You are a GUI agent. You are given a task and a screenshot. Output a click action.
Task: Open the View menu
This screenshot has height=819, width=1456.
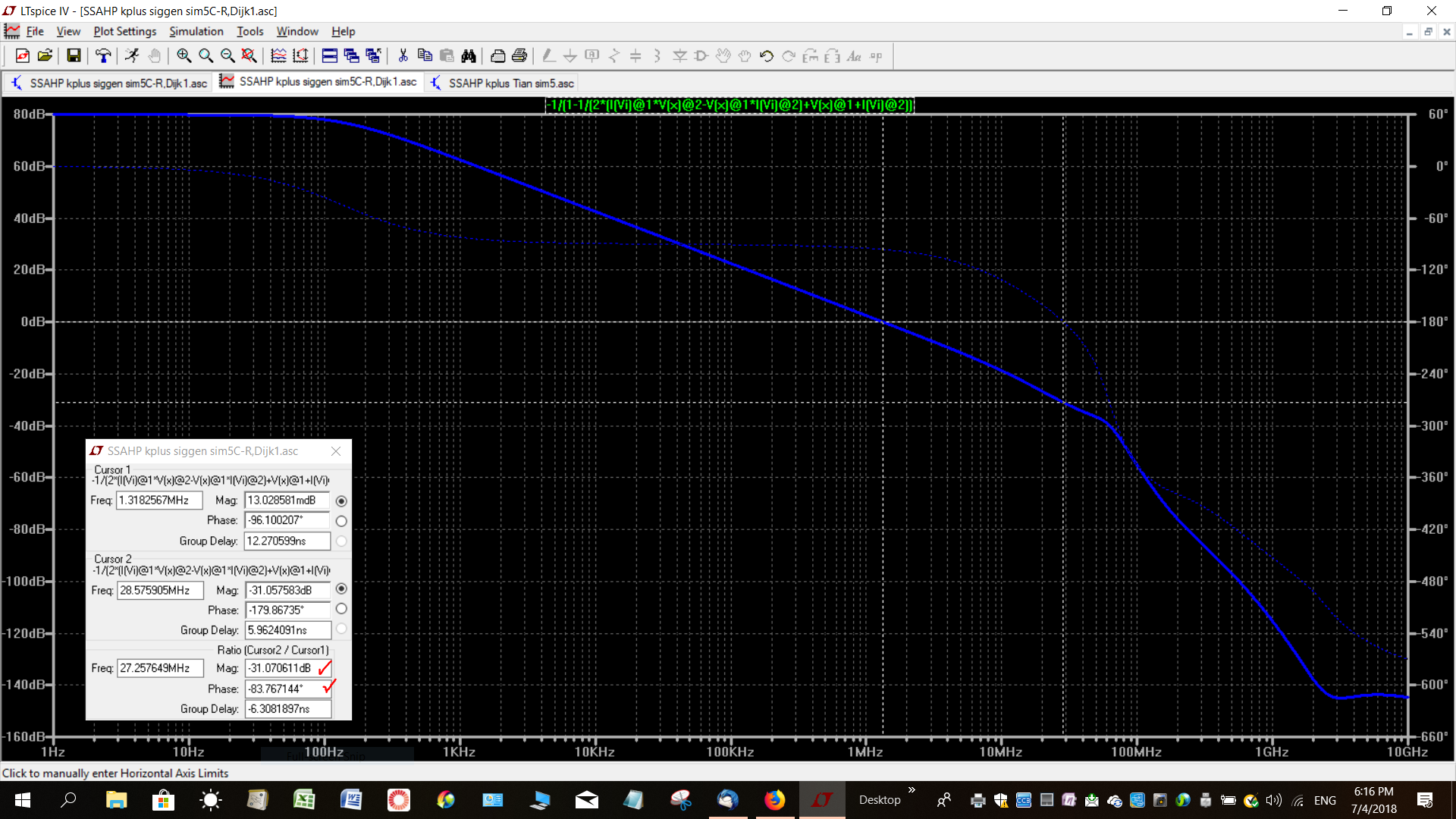coord(68,31)
